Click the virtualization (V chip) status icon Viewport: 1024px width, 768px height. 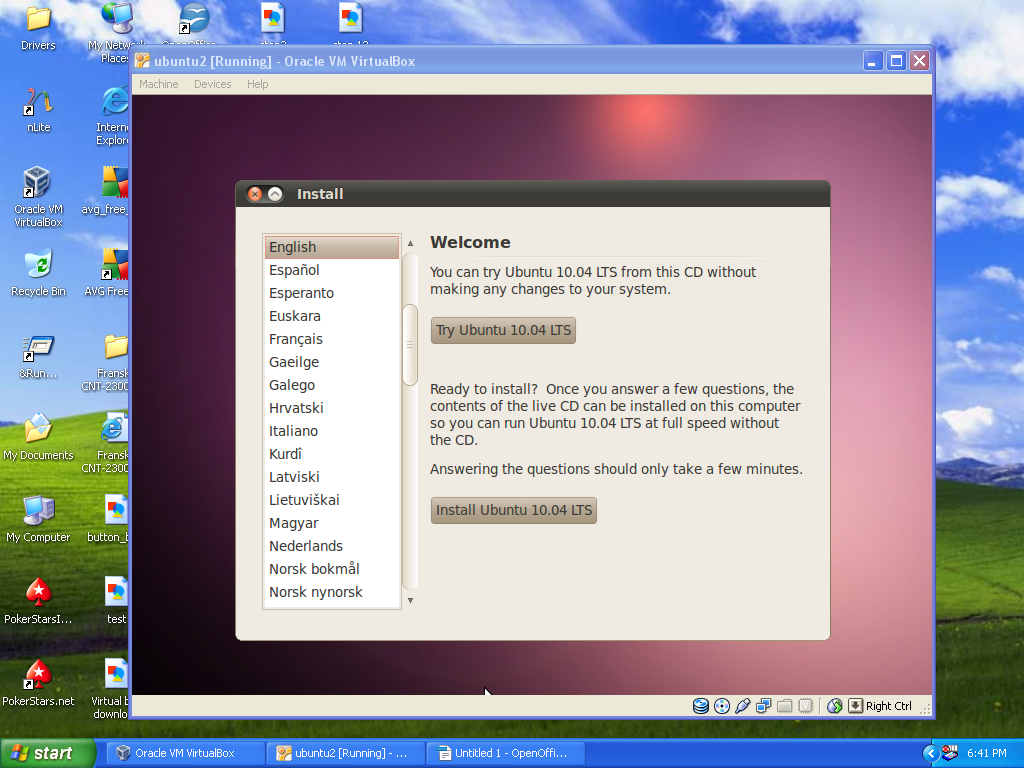806,706
